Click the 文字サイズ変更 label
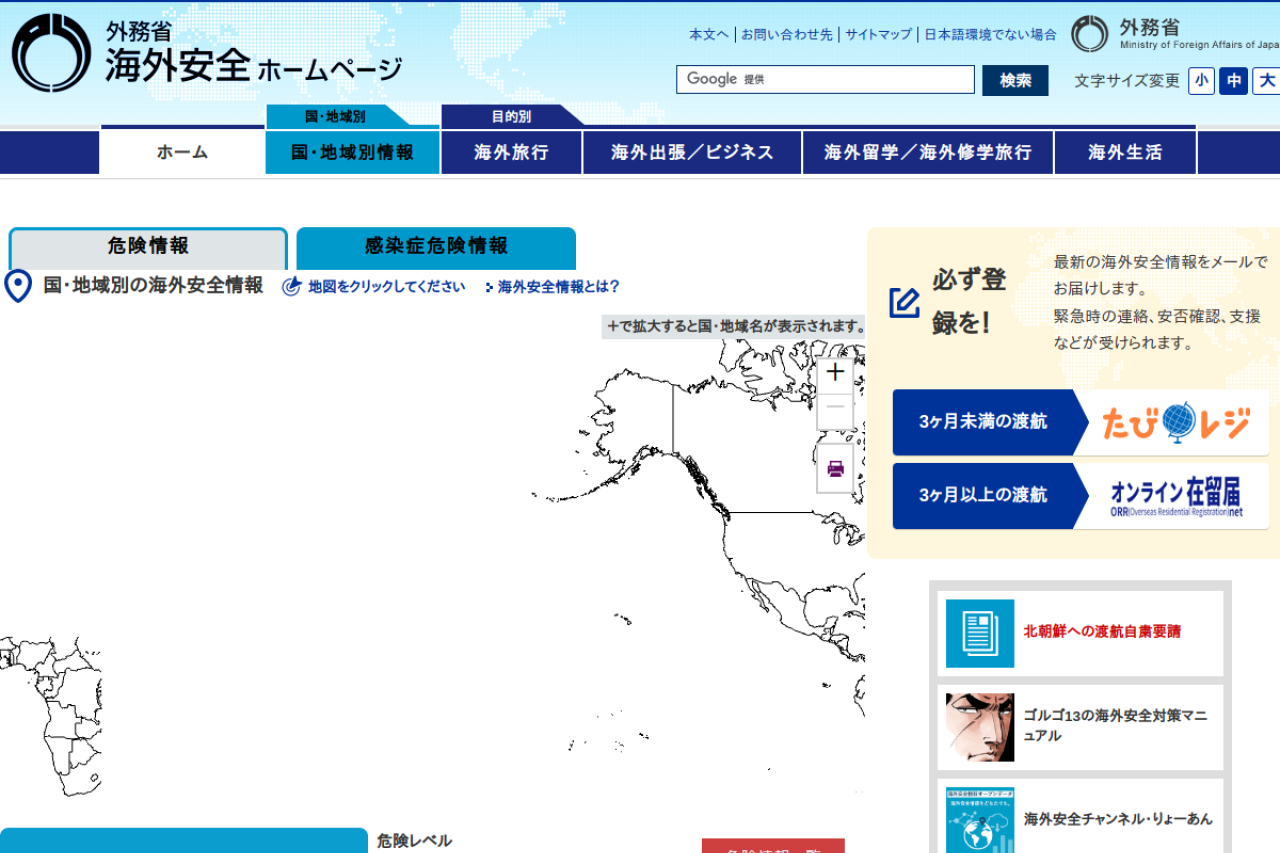Viewport: 1280px width, 853px height. coord(1127,81)
